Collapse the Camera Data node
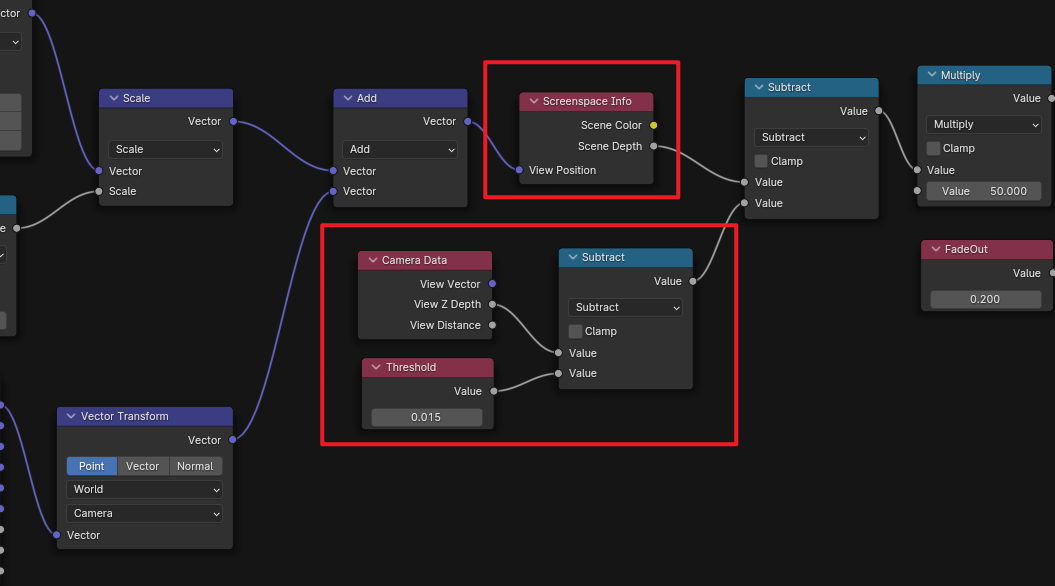Viewport: 1055px width, 586px height. (370, 260)
